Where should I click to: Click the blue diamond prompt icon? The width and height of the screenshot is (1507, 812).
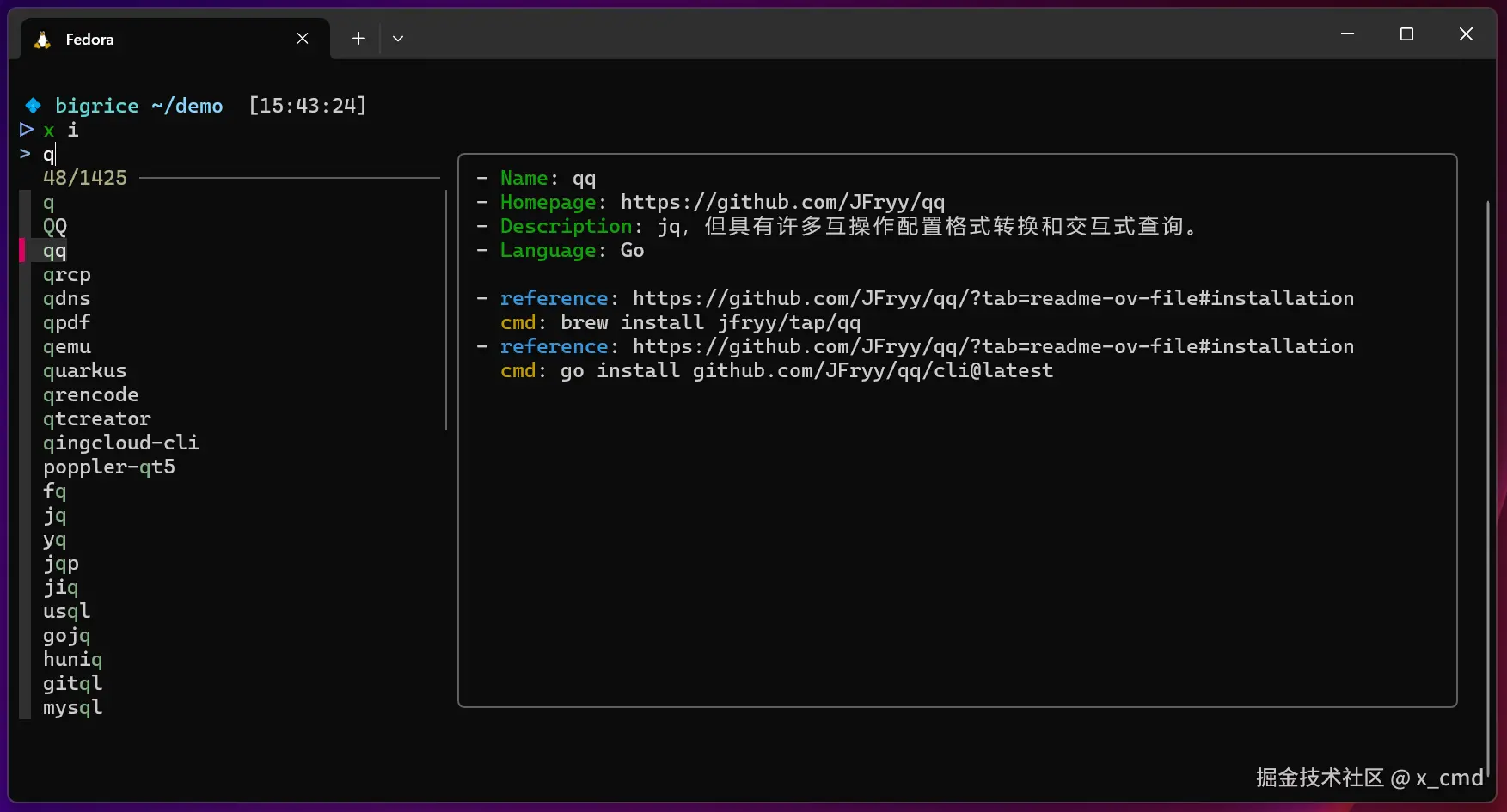34,106
